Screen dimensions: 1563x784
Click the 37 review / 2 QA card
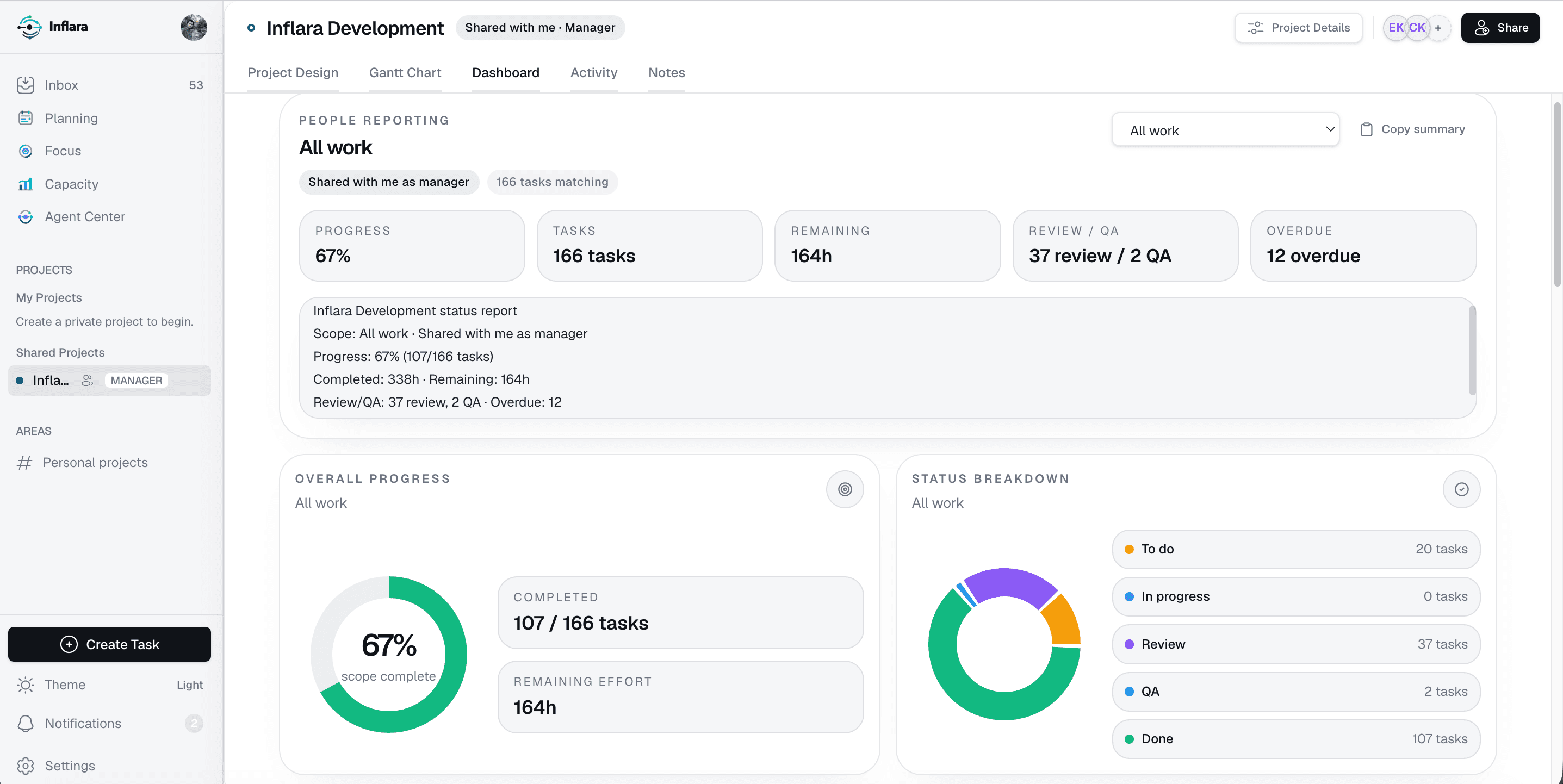pyautogui.click(x=1126, y=246)
